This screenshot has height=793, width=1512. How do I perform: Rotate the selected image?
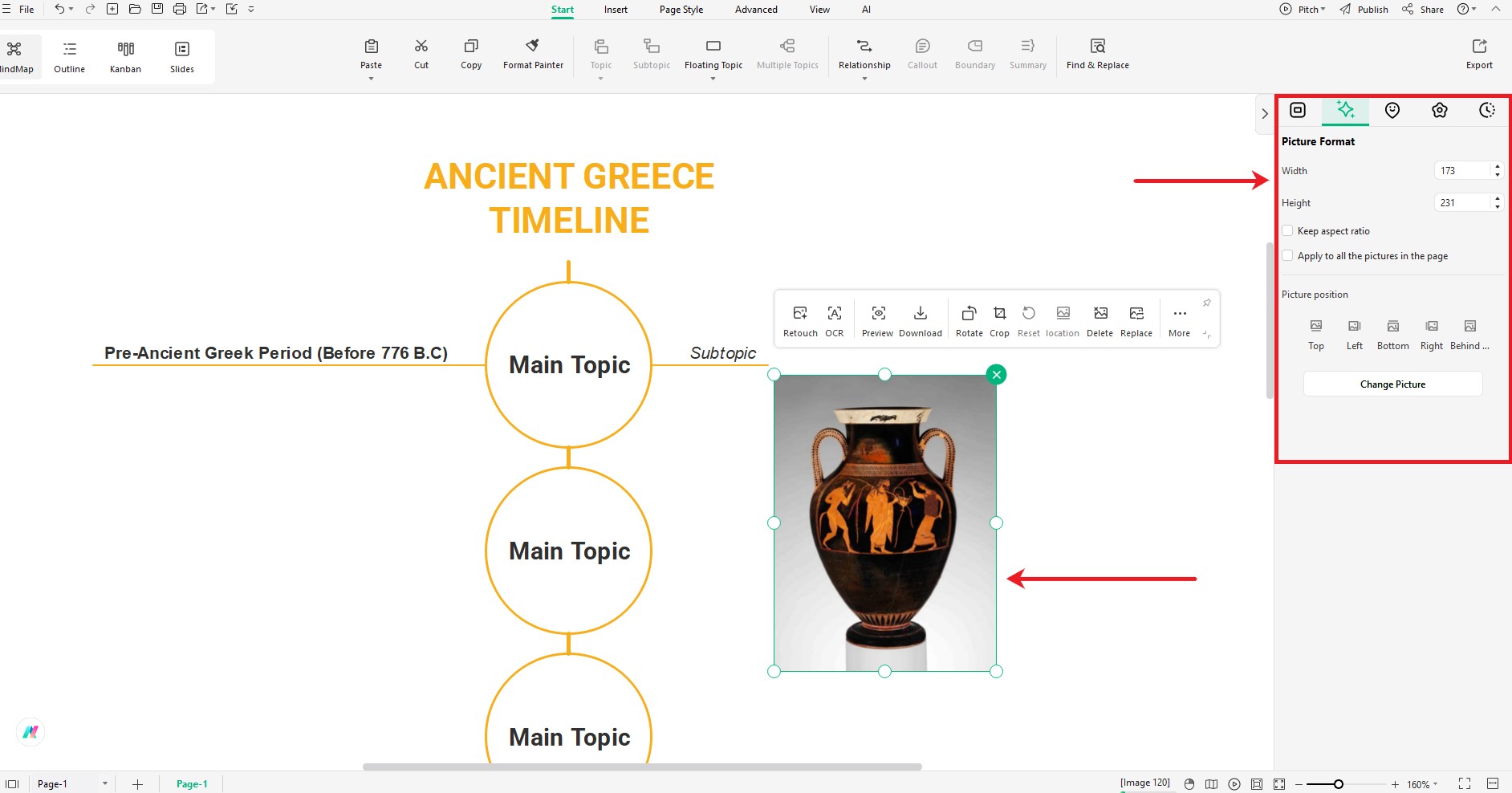(x=969, y=321)
